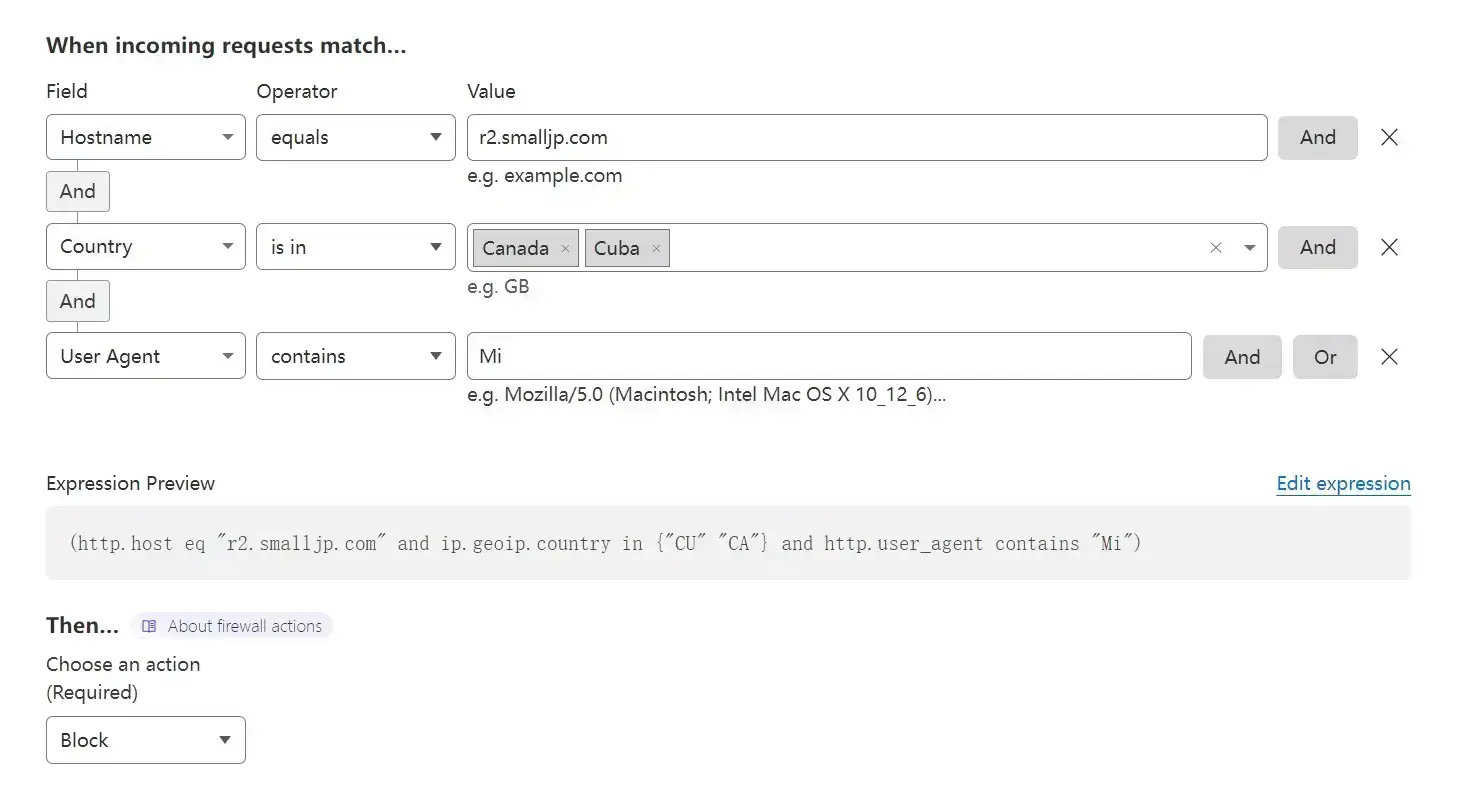Expand the Hostname field dropdown
The width and height of the screenshot is (1467, 805).
pos(146,138)
